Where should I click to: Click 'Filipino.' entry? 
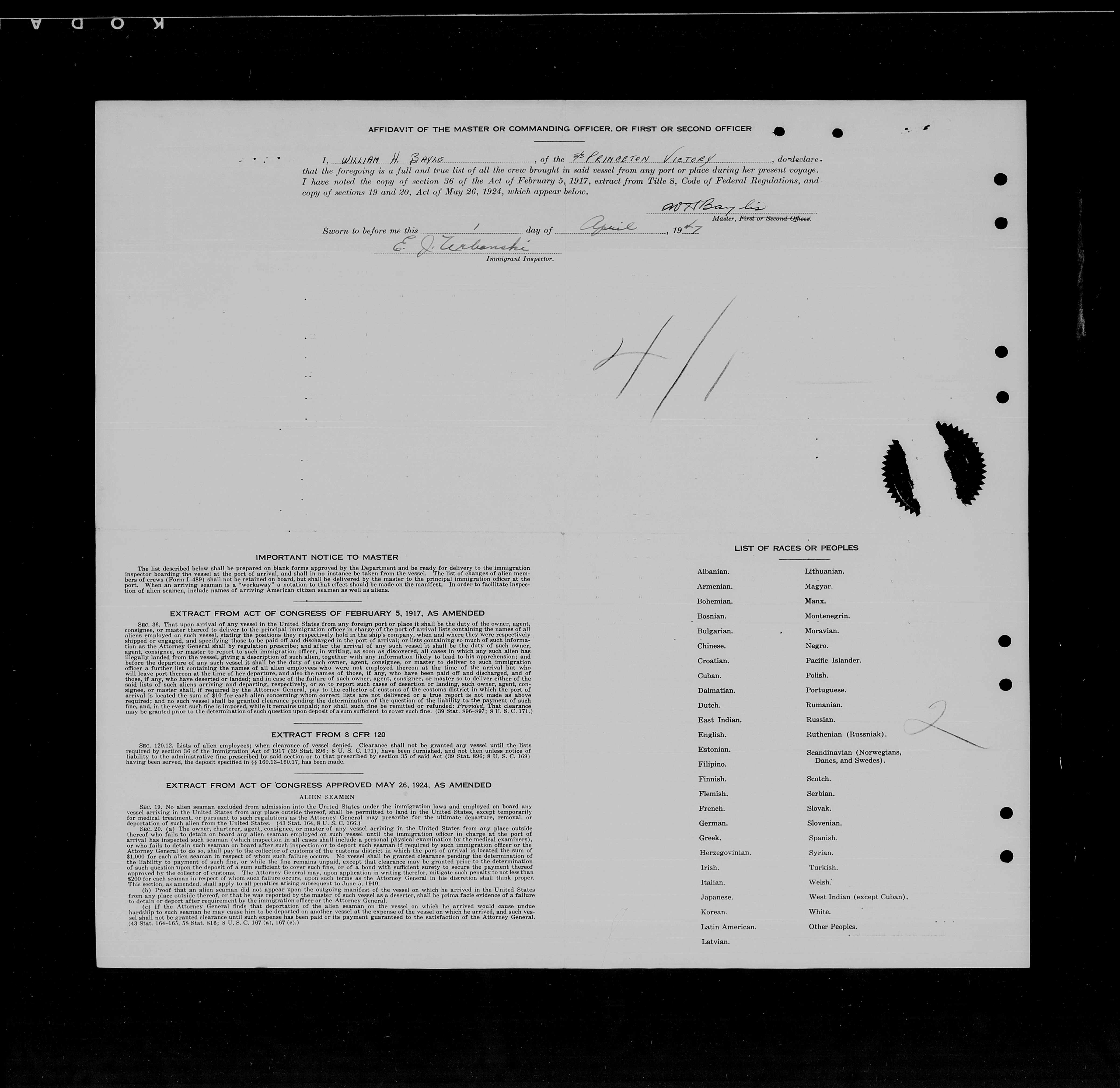pos(712,764)
